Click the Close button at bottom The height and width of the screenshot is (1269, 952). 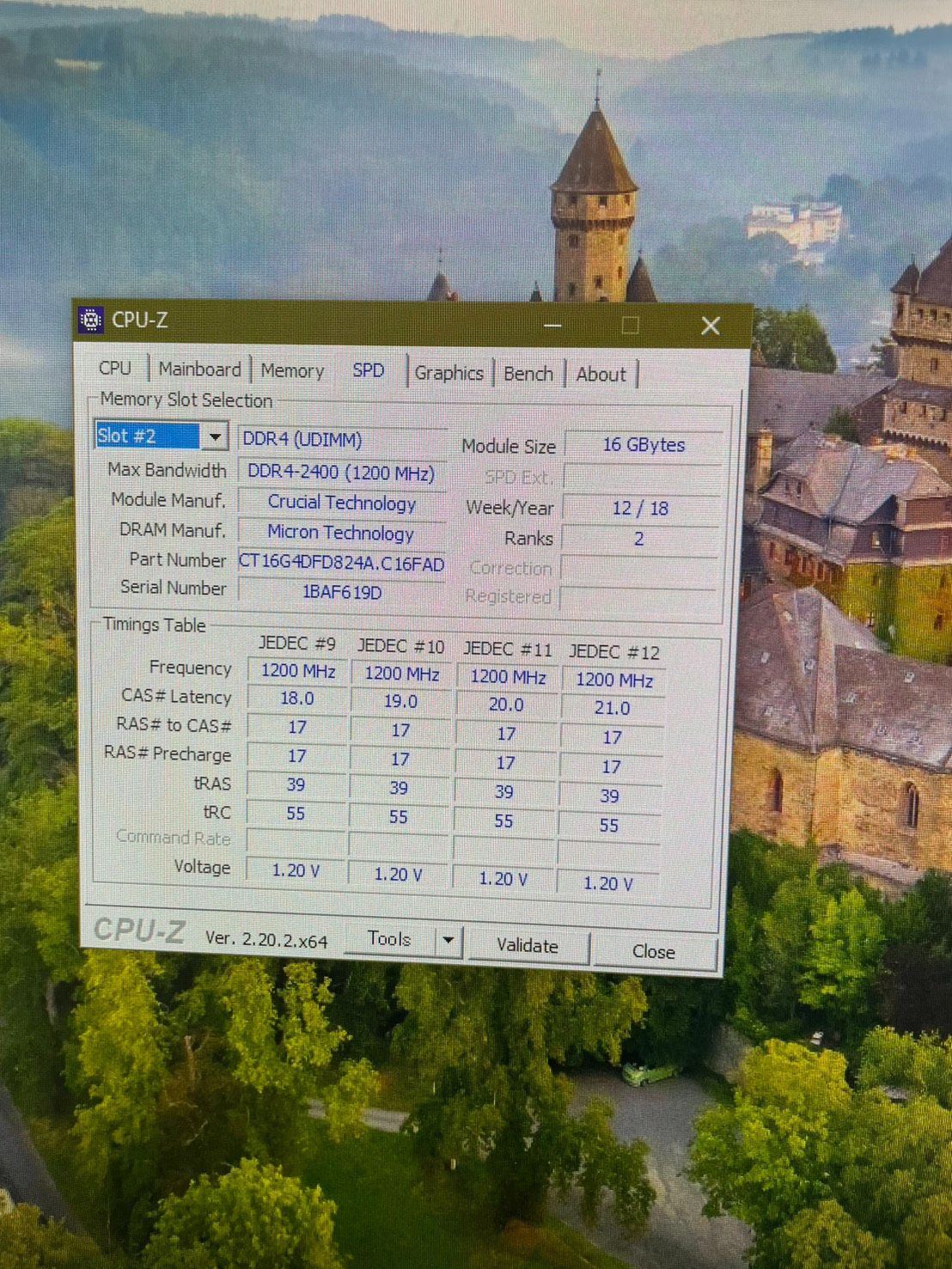coord(654,952)
